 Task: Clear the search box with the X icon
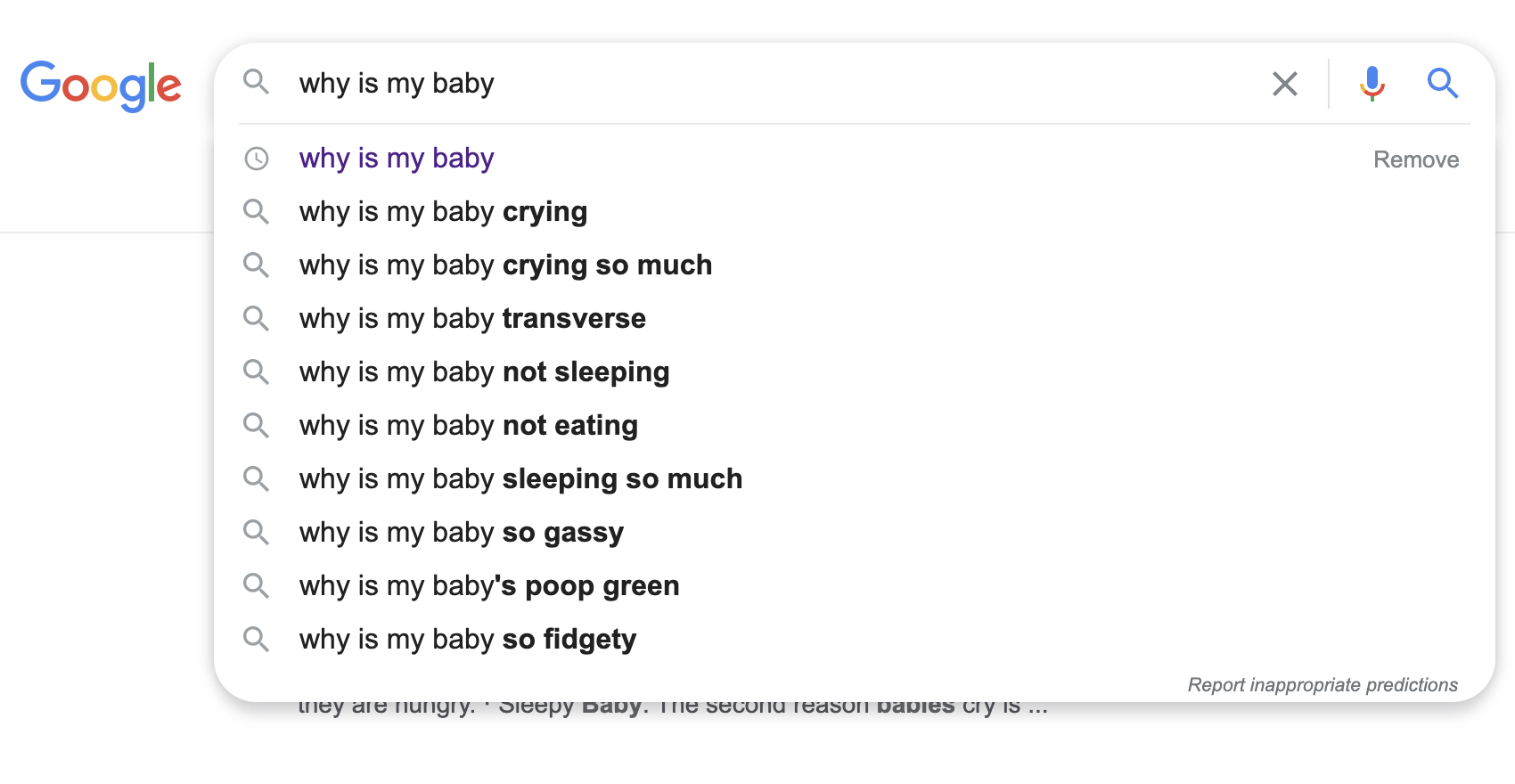click(1284, 84)
